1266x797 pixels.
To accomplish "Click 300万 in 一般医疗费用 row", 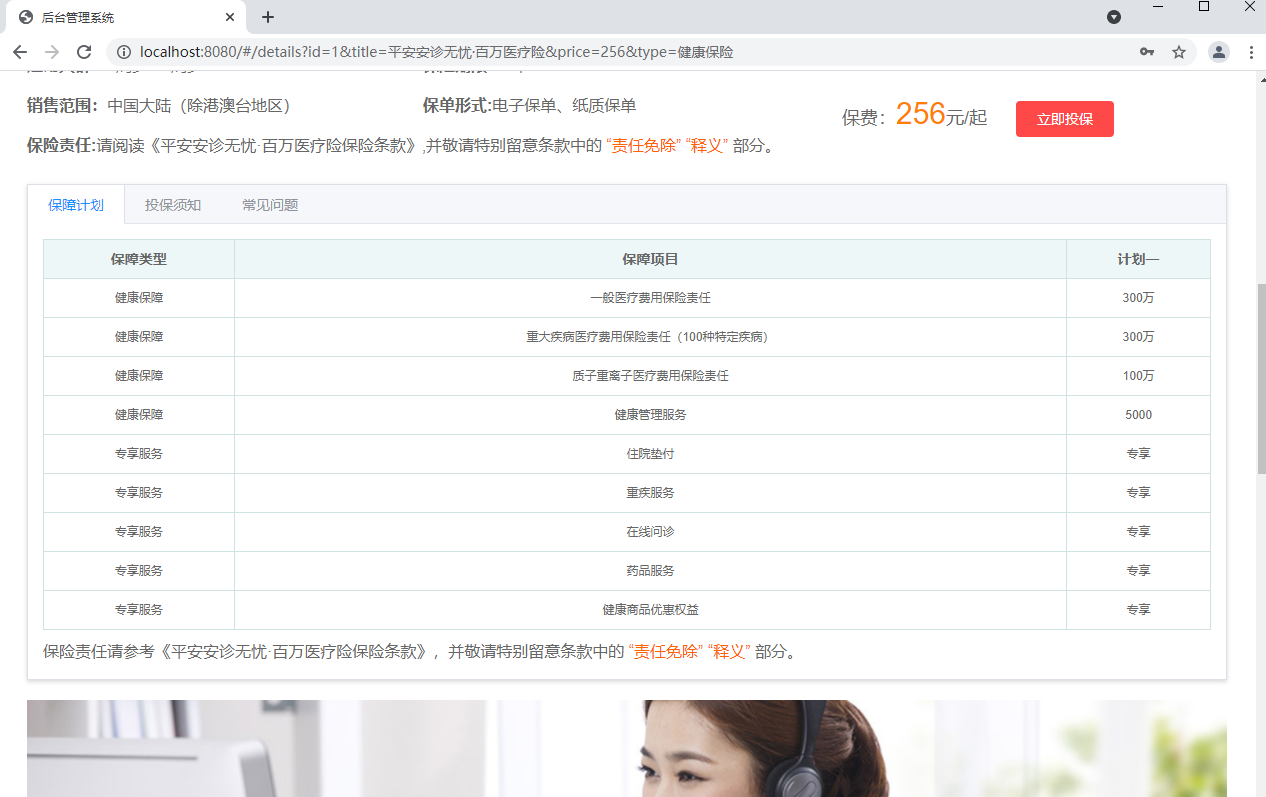I will coord(1138,298).
